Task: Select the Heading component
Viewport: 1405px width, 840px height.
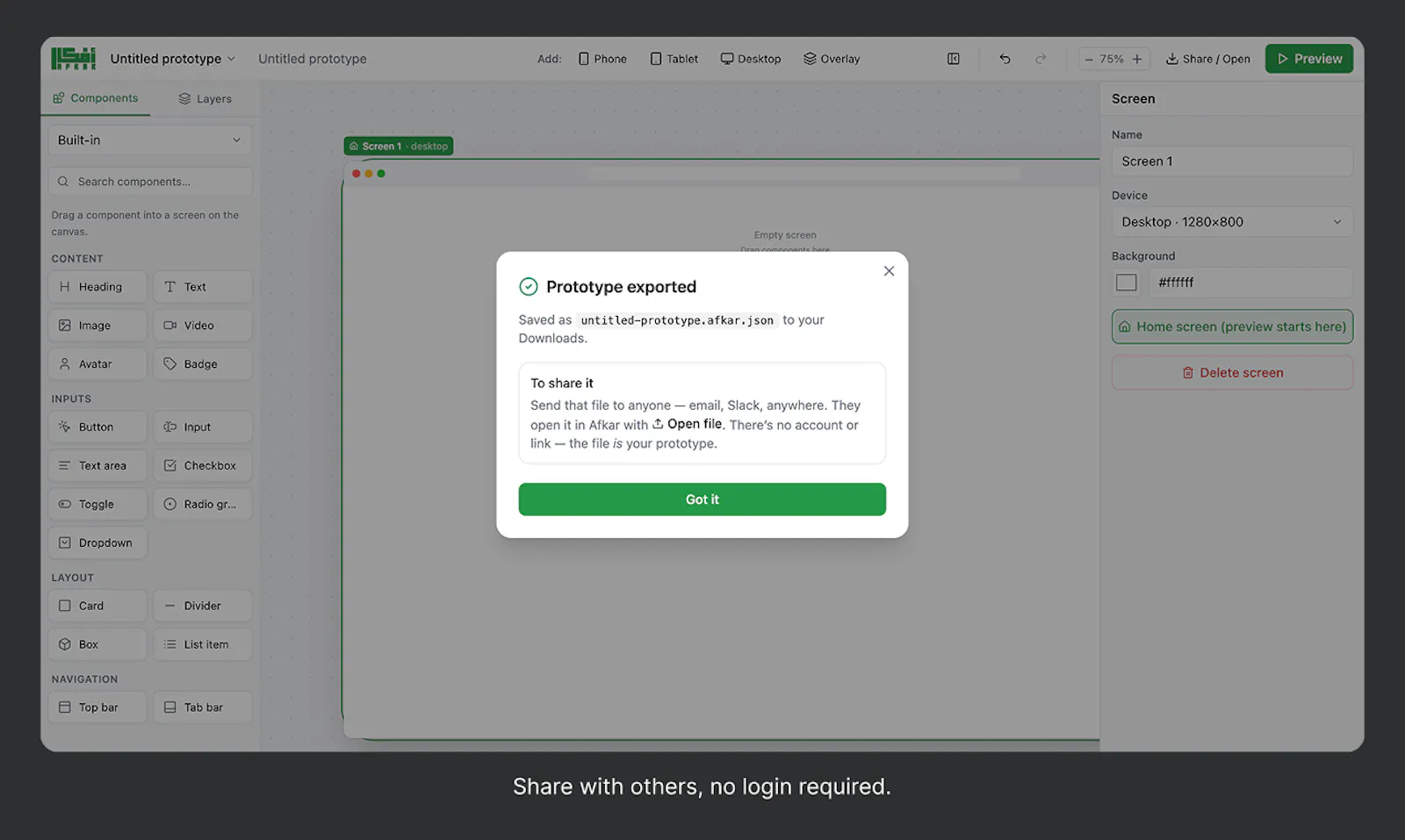Action: pos(97,287)
